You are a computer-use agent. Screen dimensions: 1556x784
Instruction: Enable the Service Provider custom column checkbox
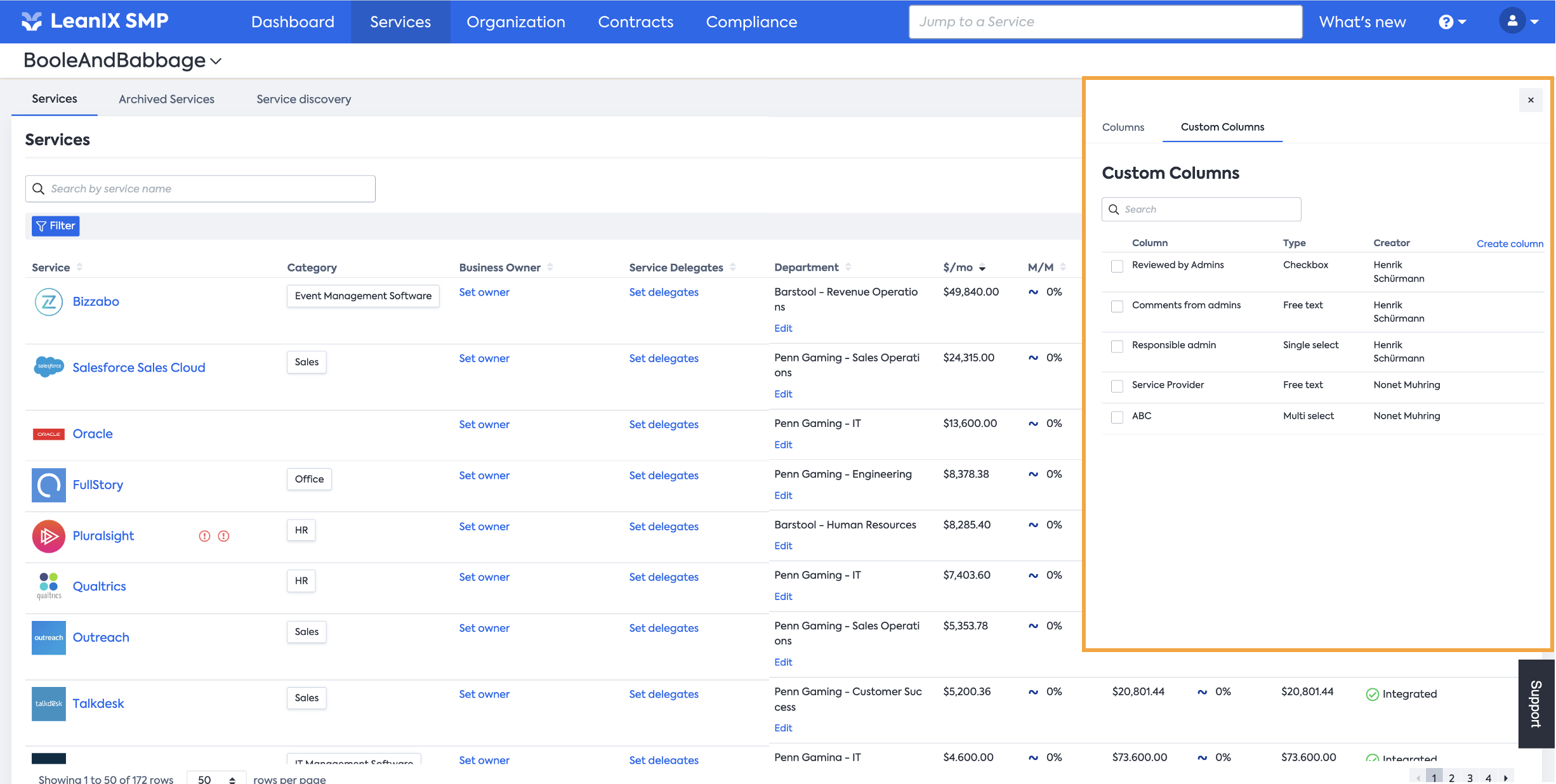1117,386
